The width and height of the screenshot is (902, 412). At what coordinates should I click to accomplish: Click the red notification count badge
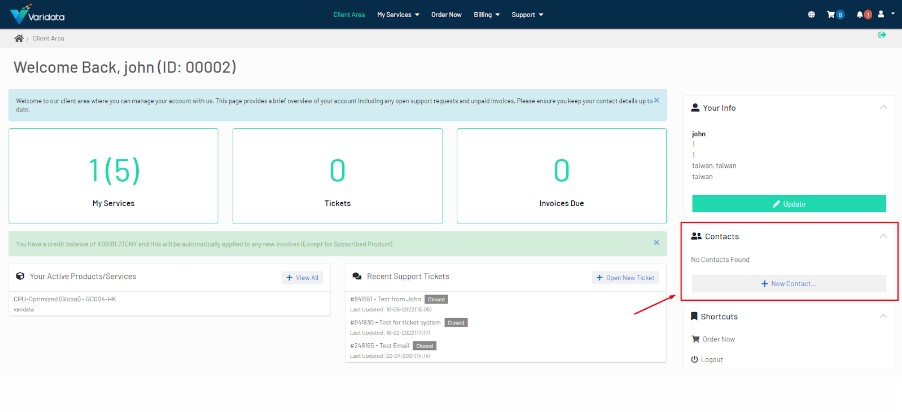click(x=867, y=14)
